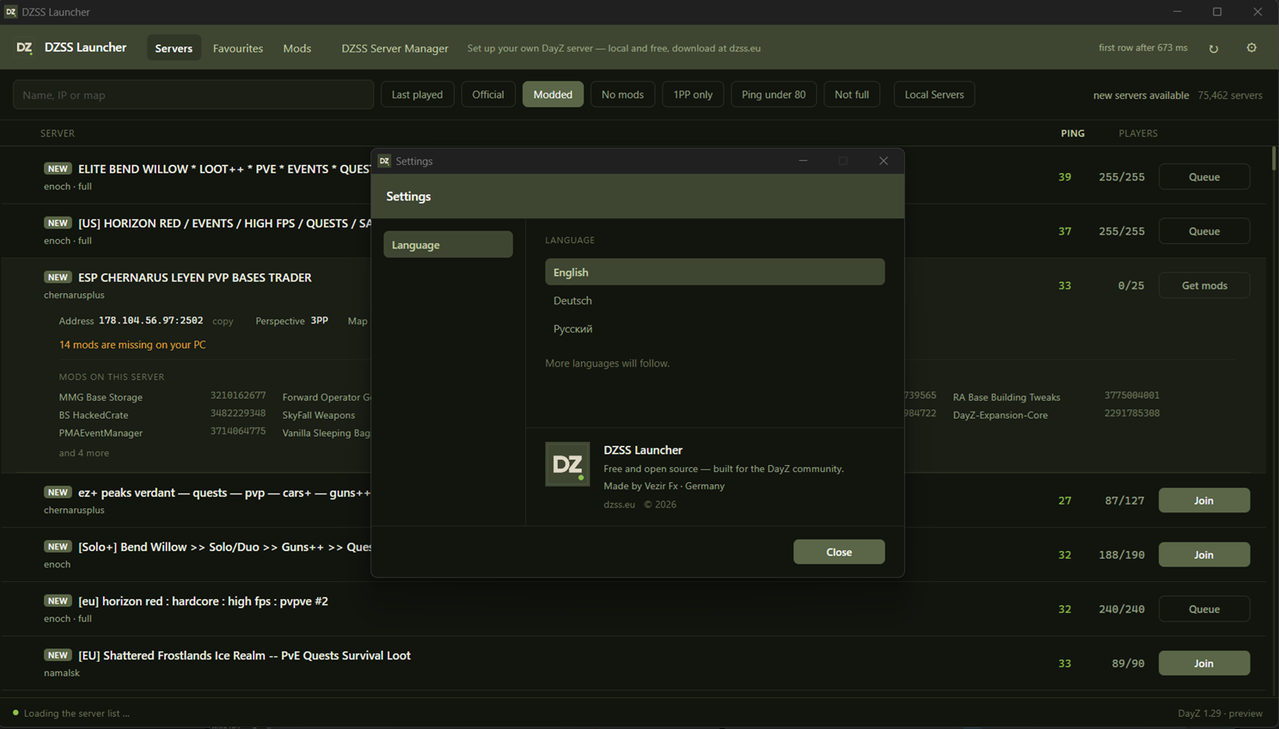Toggle the Last played filter
1279x729 pixels.
pyautogui.click(x=417, y=95)
